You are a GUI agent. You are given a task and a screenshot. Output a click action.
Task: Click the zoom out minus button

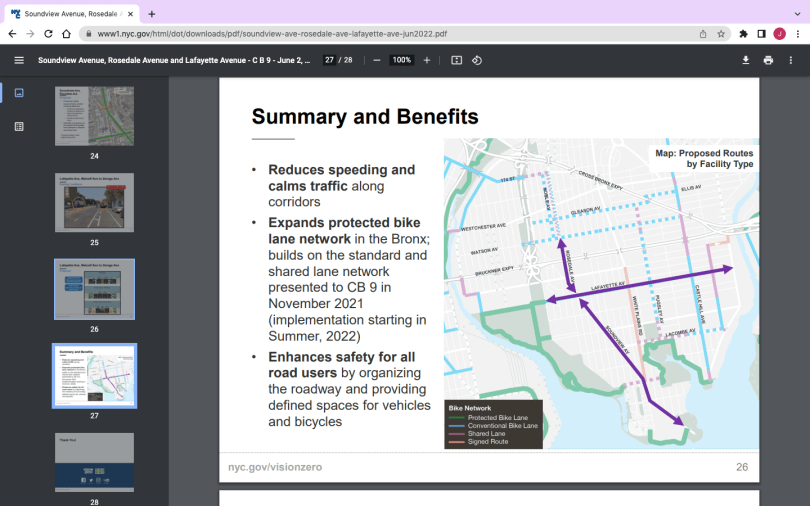[x=377, y=60]
